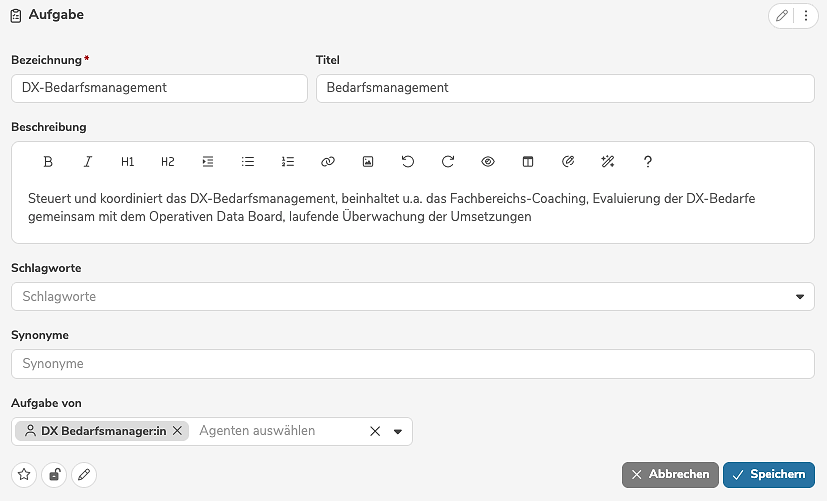Clear all selected agents in Aufgabe von
This screenshot has width=827, height=501.
point(375,431)
